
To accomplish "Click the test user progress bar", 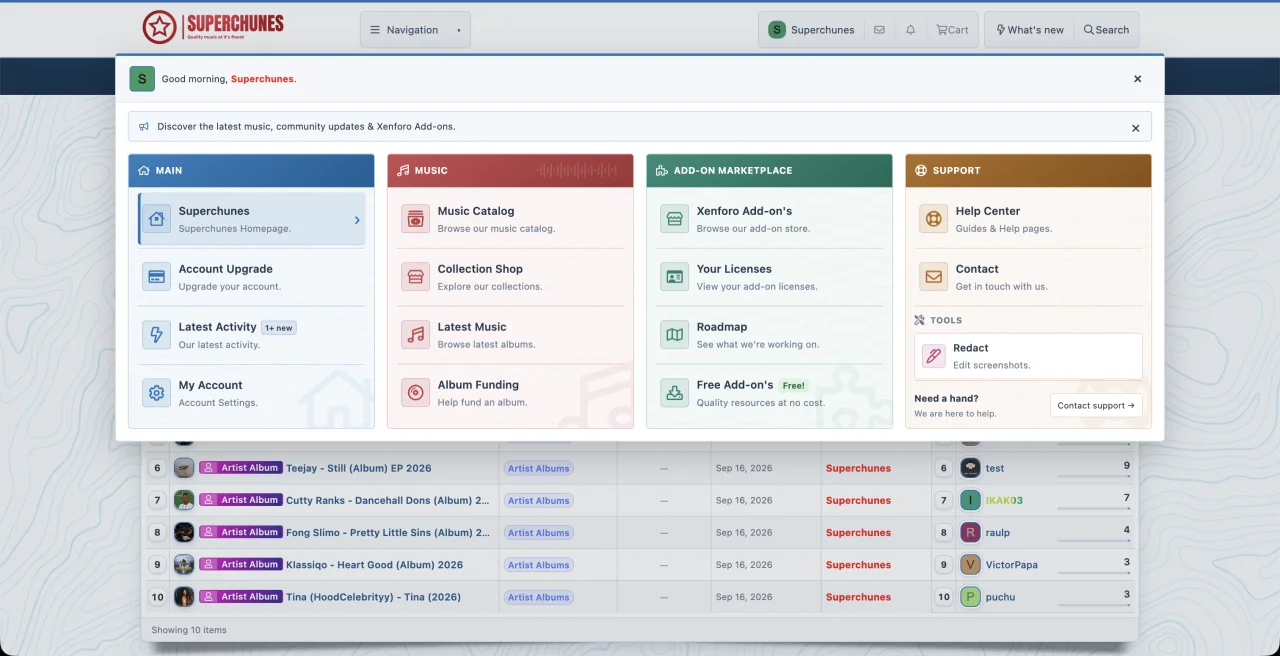I will [1094, 476].
